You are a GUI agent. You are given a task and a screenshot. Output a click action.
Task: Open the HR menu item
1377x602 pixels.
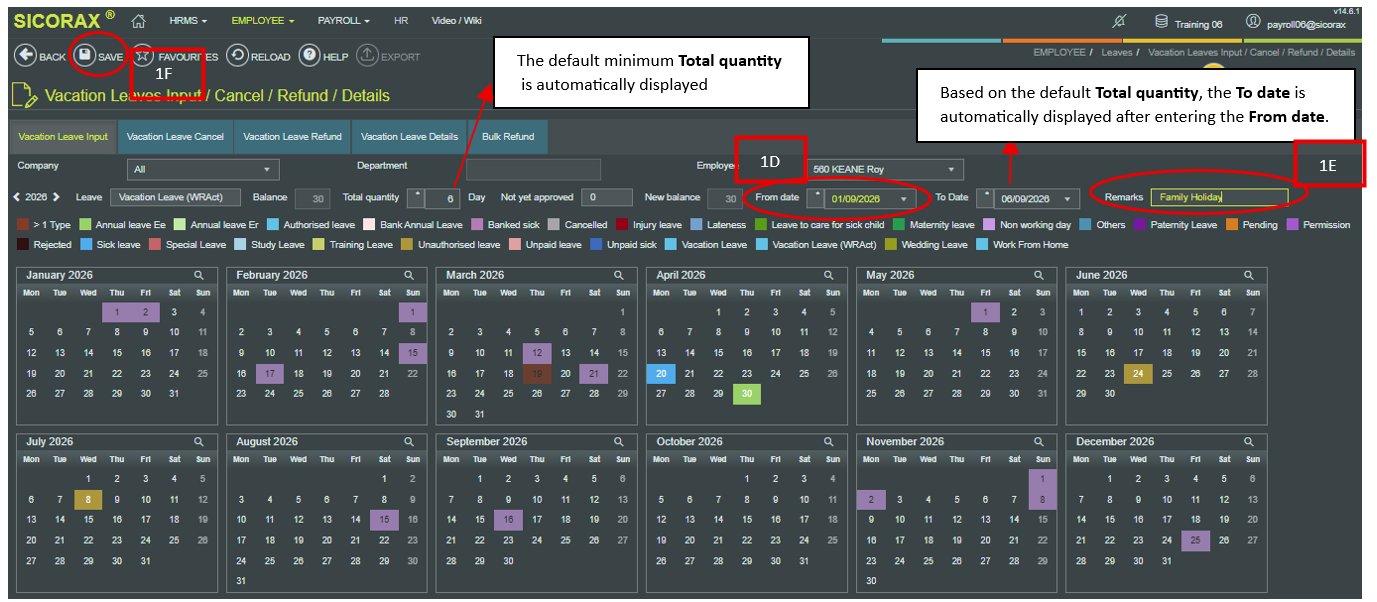click(401, 21)
